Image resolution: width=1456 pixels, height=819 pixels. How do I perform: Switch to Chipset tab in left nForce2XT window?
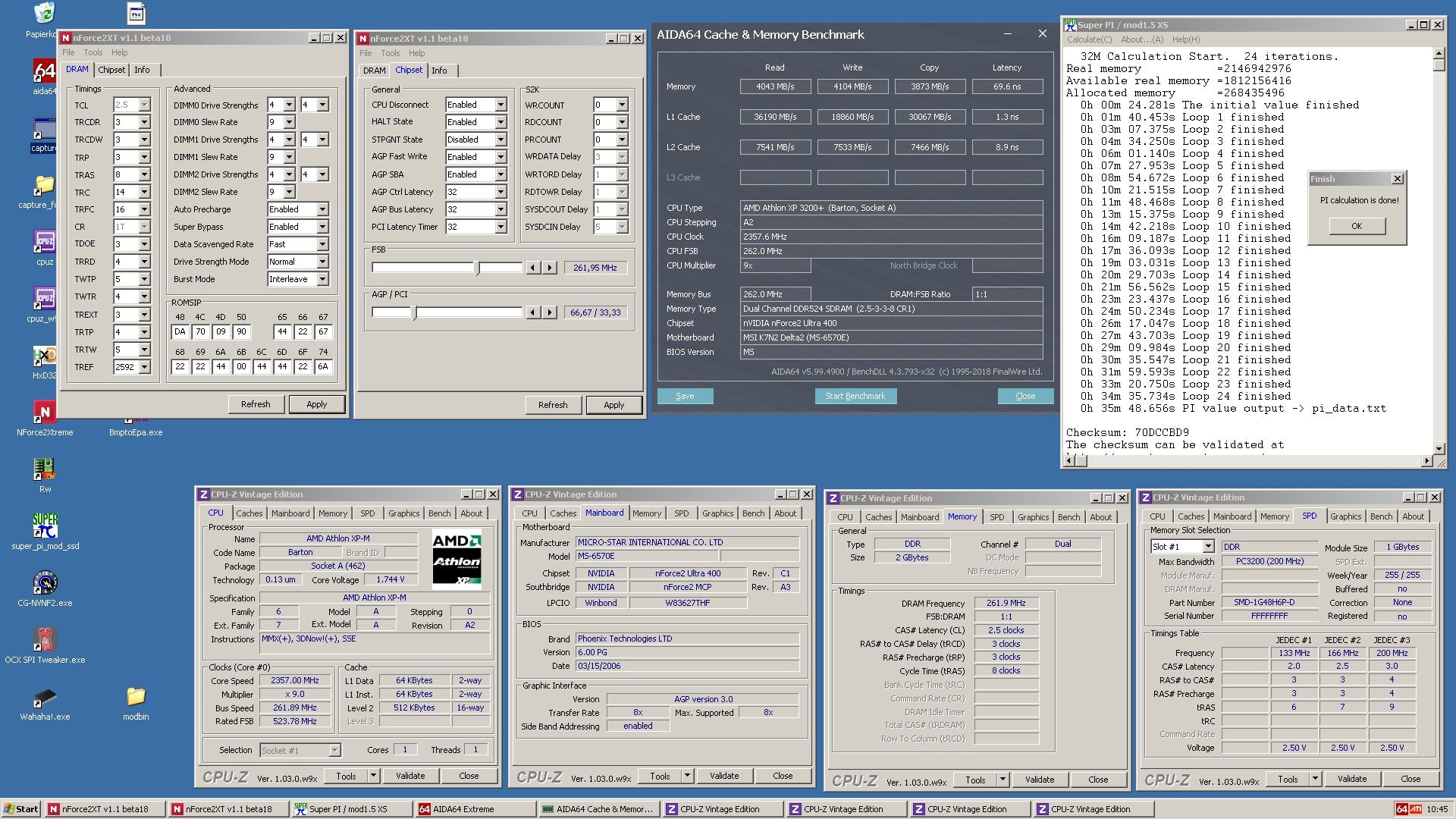[111, 70]
